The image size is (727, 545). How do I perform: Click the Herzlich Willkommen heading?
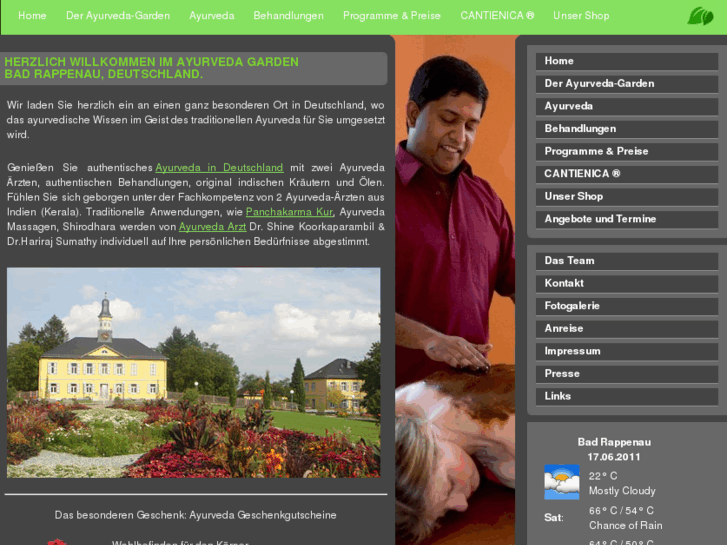coord(152,68)
